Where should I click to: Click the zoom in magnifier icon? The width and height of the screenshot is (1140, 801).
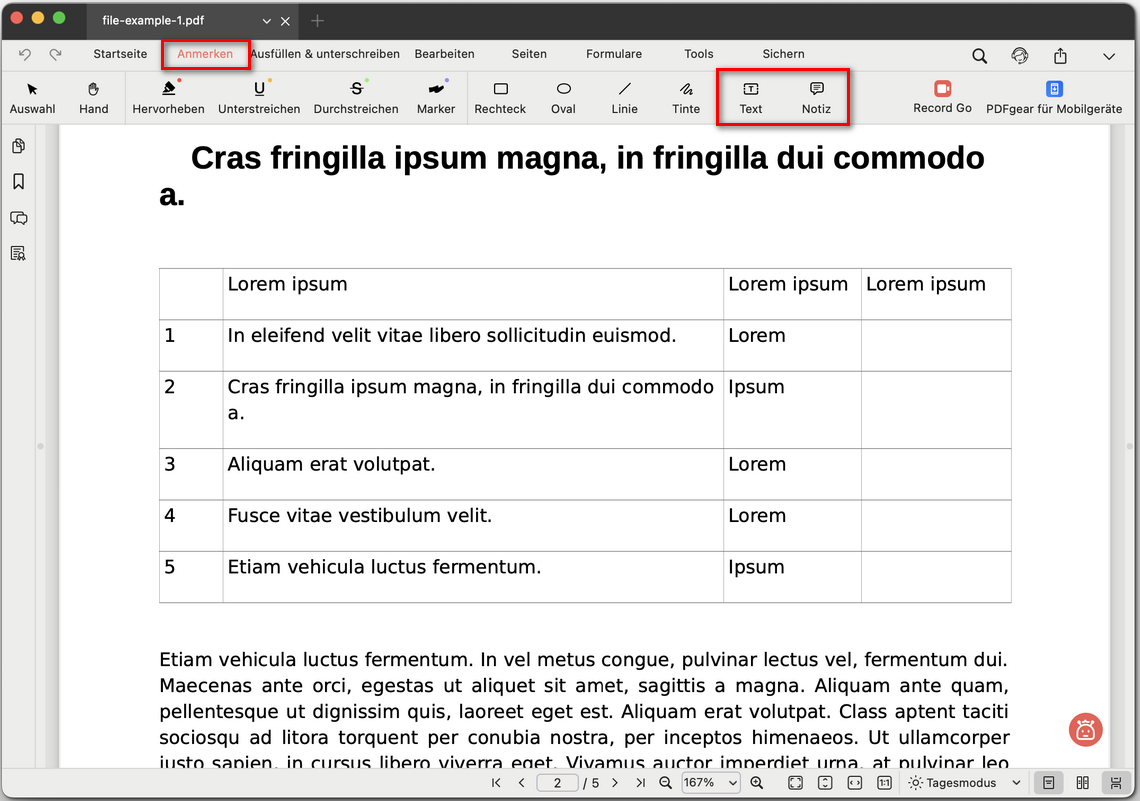[x=757, y=783]
